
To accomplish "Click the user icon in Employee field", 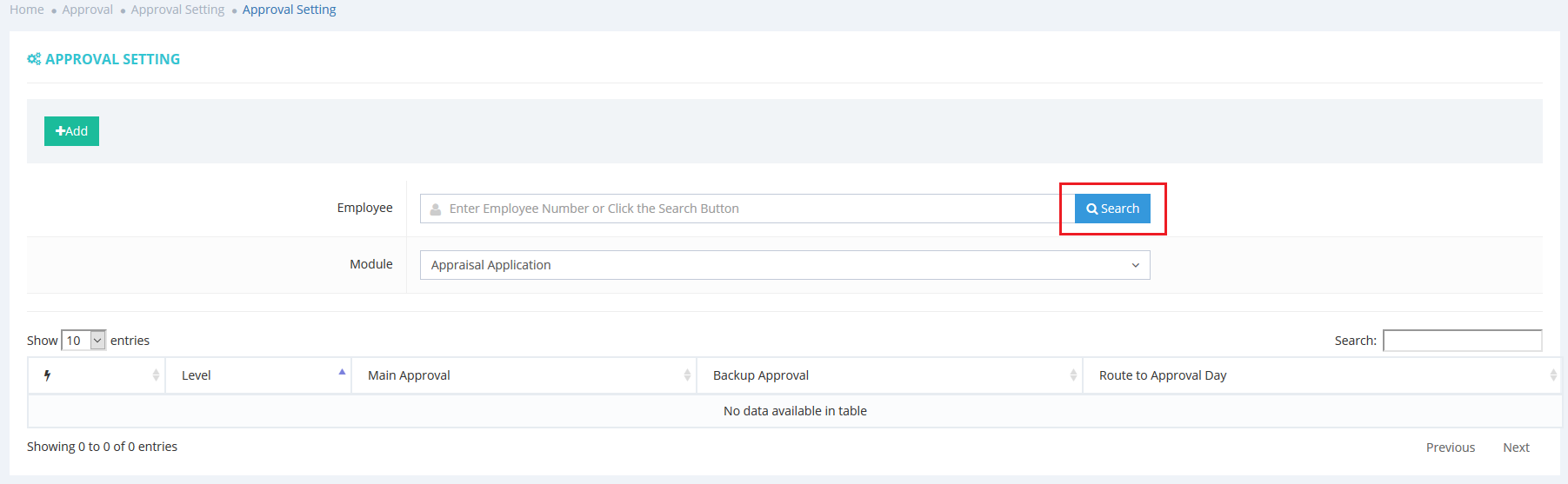I will (x=436, y=209).
